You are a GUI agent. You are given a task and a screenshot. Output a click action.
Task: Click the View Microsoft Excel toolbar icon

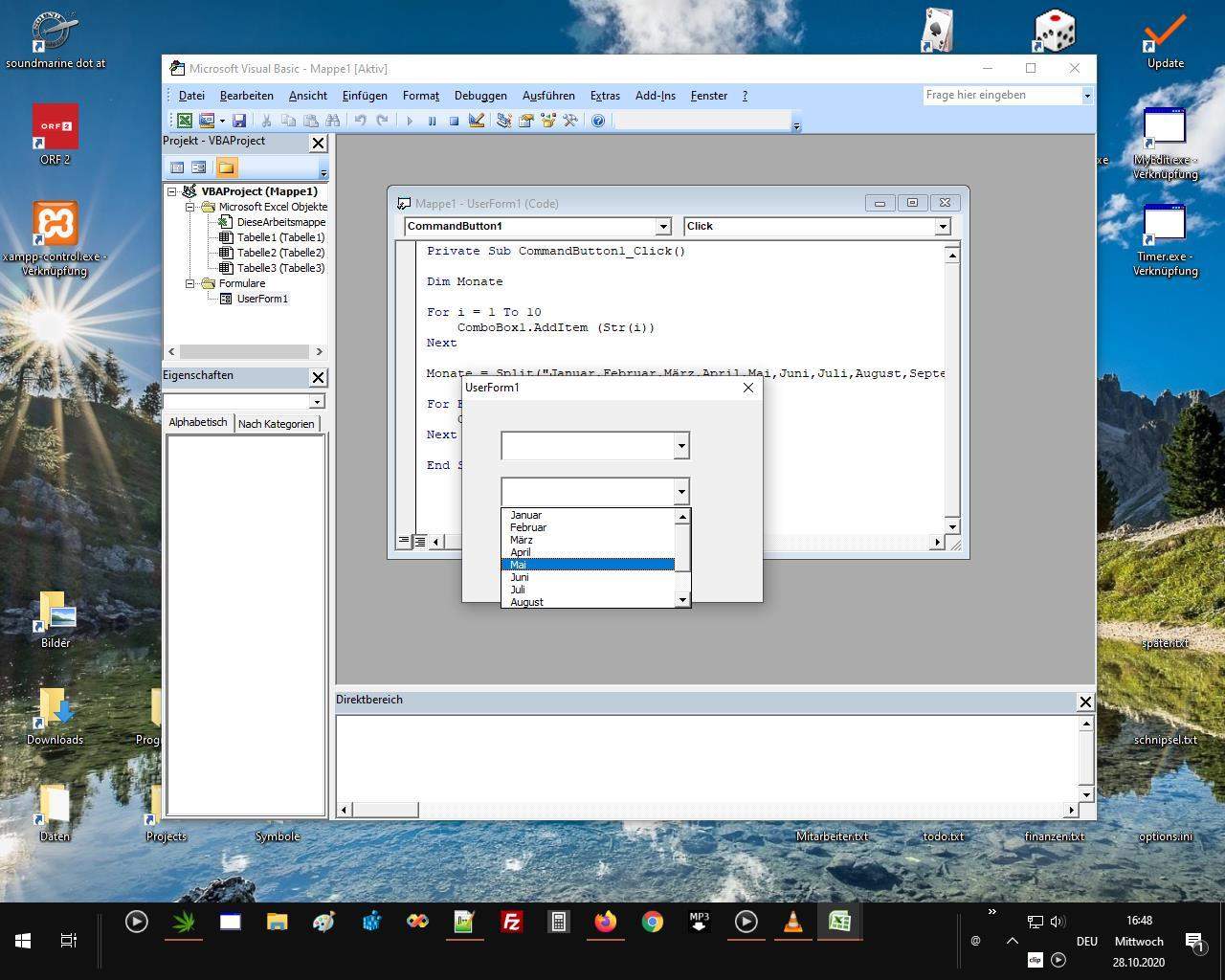pos(184,121)
